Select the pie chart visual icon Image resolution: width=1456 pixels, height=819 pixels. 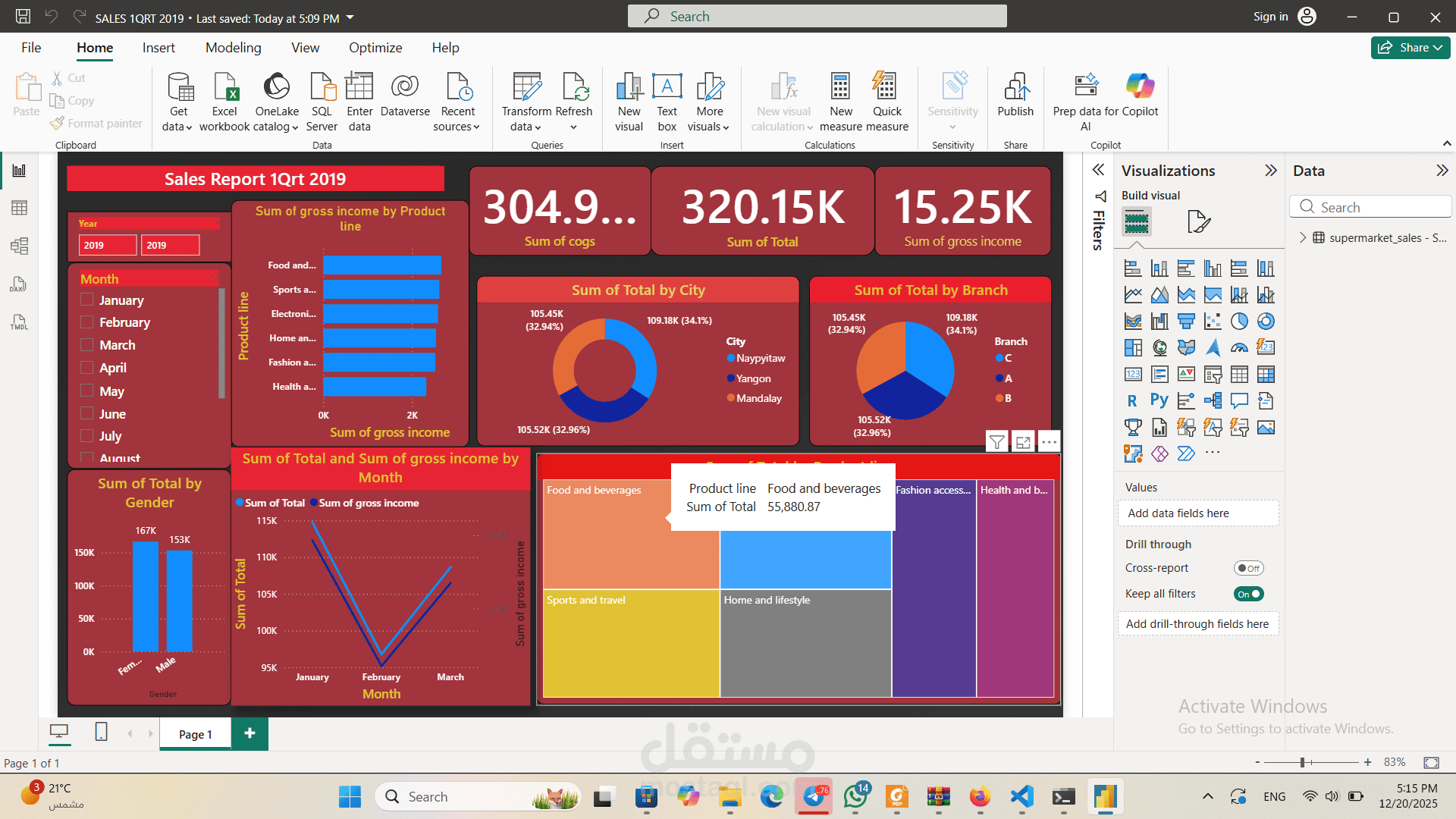[x=1239, y=322]
